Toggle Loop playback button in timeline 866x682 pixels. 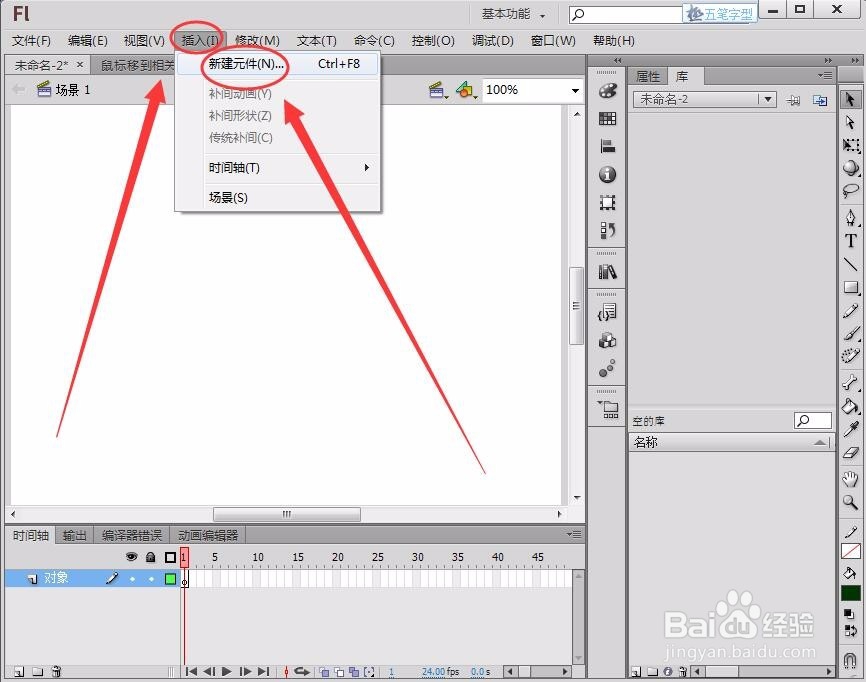[x=302, y=672]
